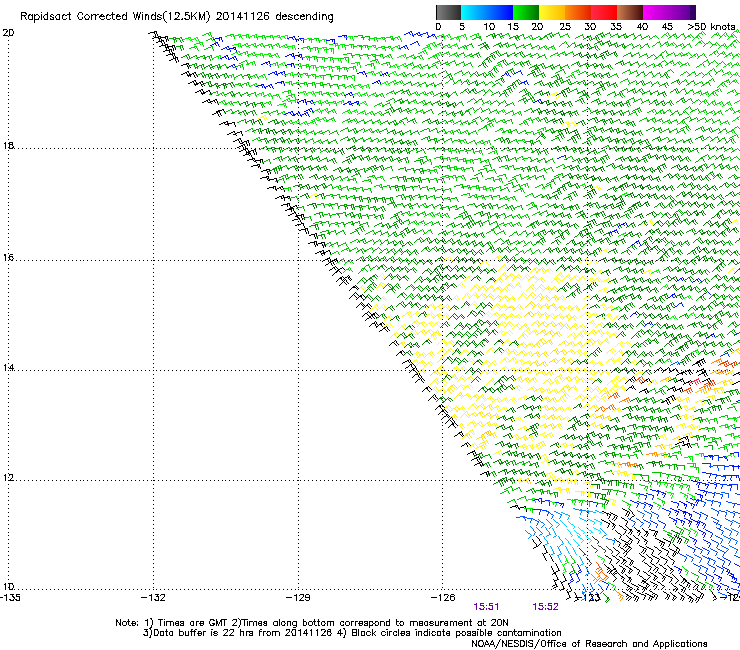Click the legend label '25' under color bar
The height and width of the screenshot is (650, 740).
565,27
